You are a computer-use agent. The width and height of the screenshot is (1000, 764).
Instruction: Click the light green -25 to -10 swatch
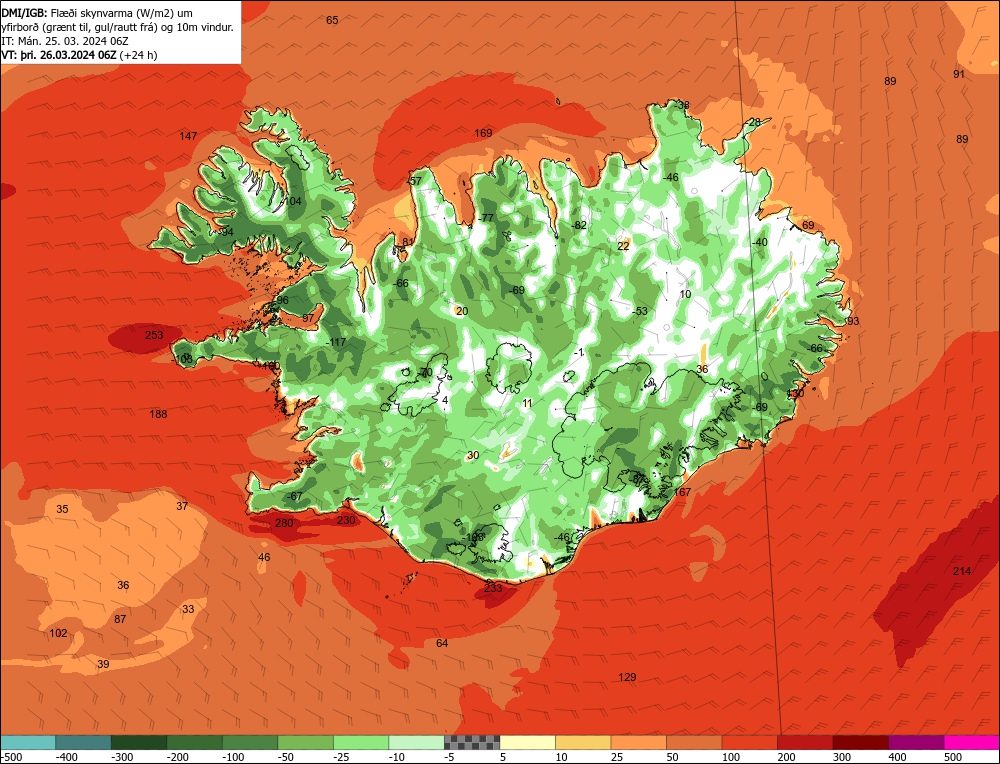point(361,742)
